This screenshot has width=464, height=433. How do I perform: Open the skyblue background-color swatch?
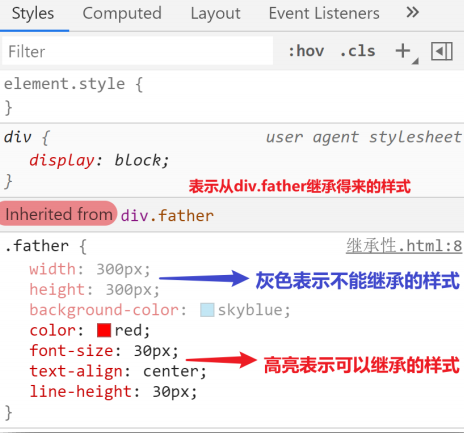click(207, 310)
